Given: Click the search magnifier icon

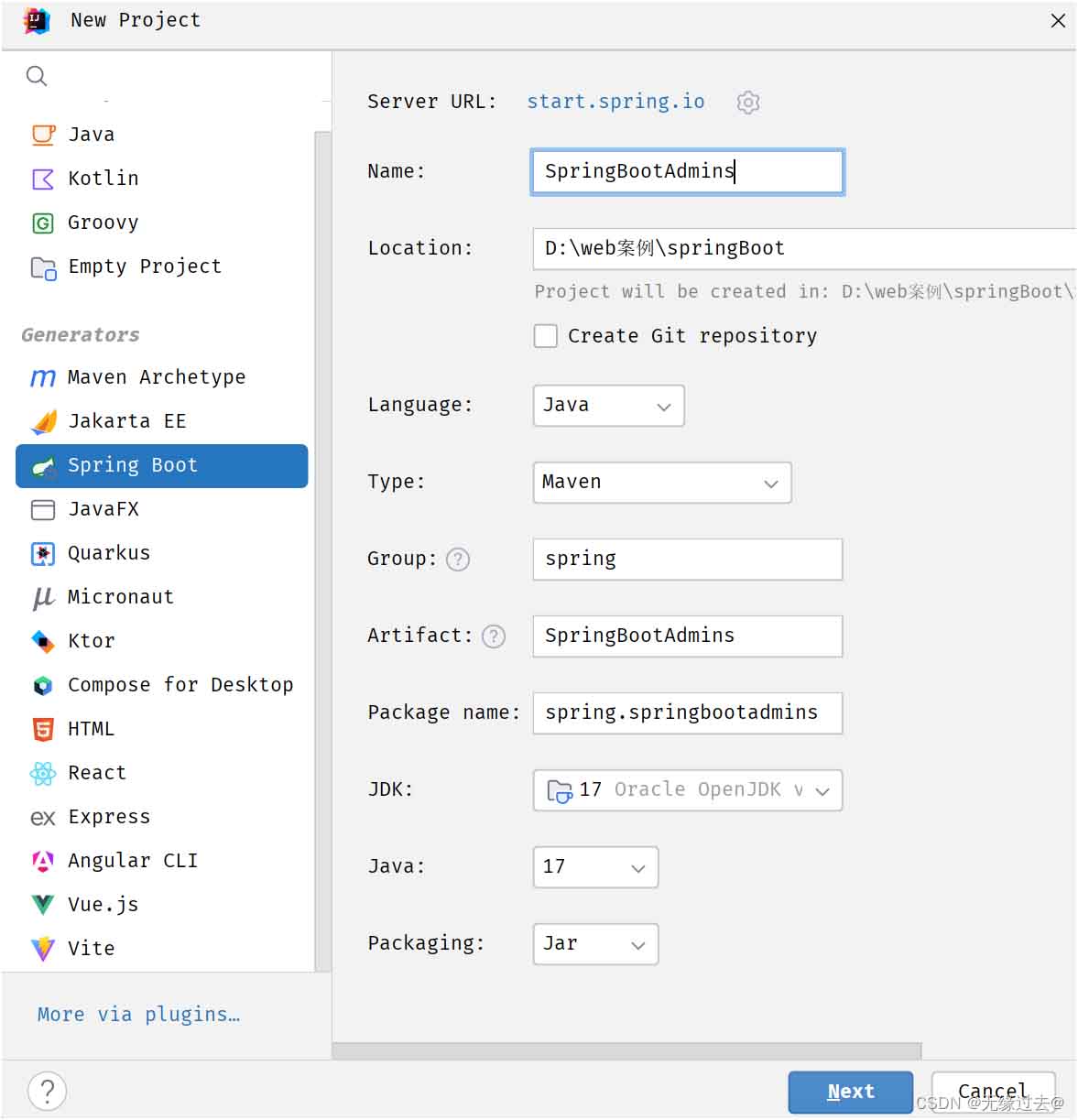Looking at the screenshot, I should coord(37,76).
